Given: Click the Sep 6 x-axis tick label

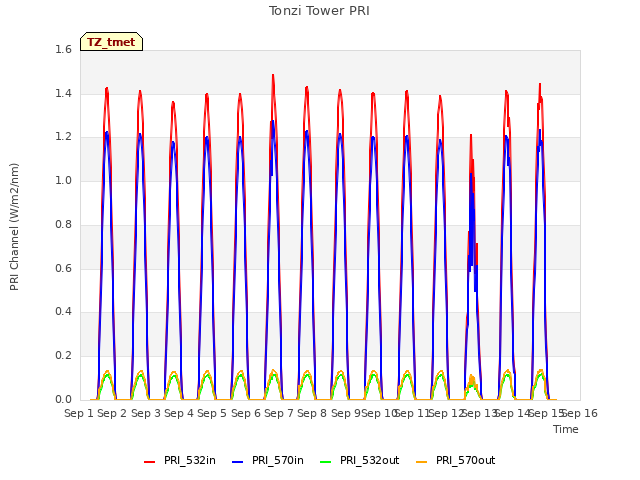Looking at the screenshot, I should tap(246, 413).
